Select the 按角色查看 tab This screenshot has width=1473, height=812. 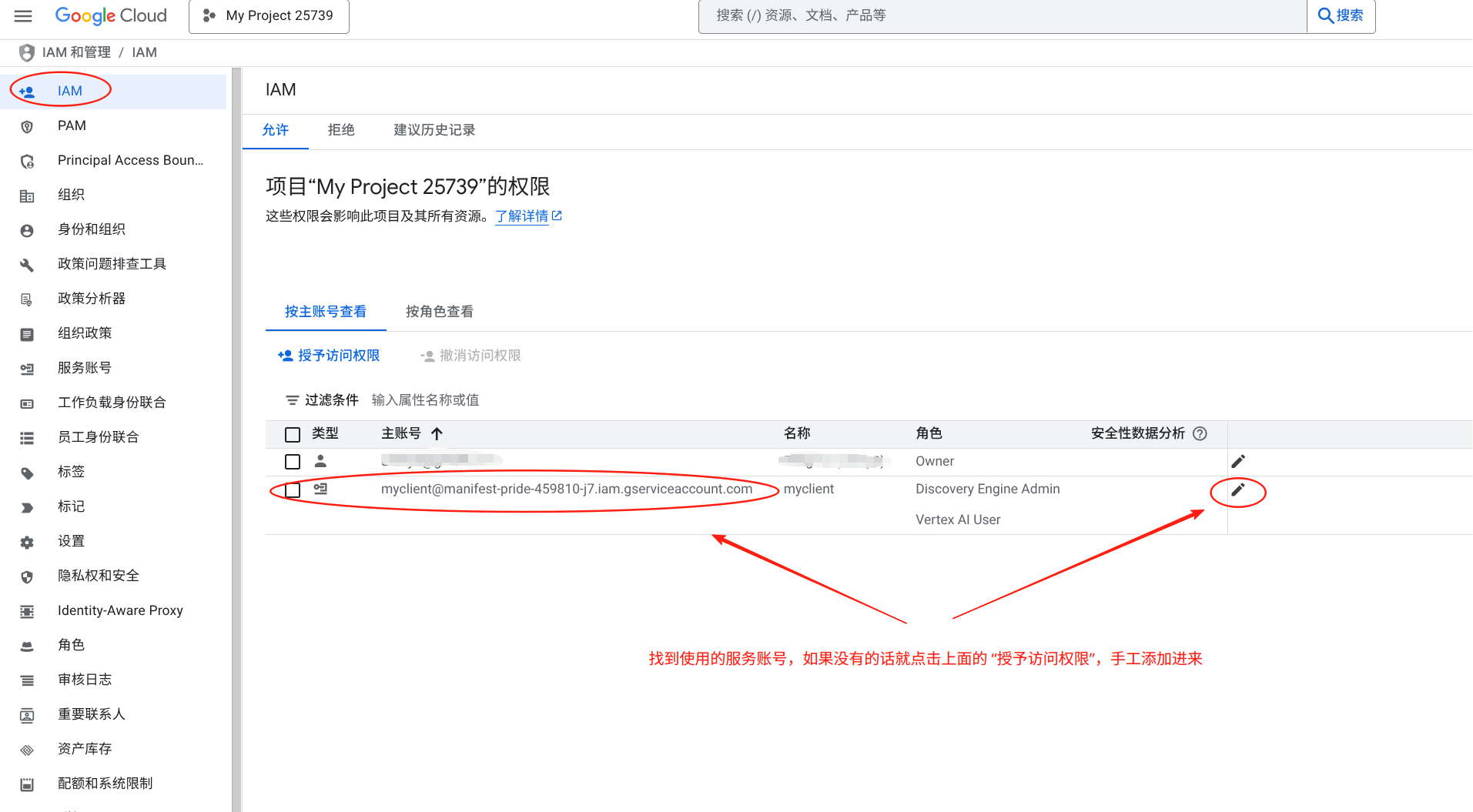[x=440, y=312]
